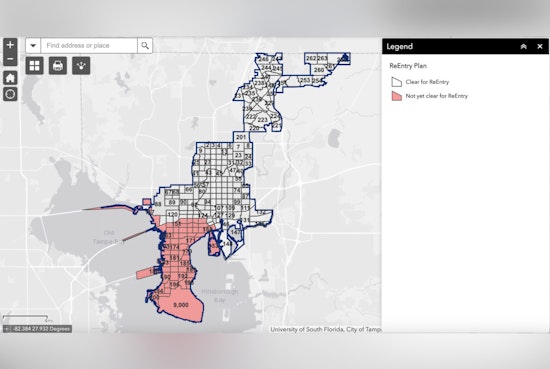Click the -82.384 27.932 Degrees readout
550x369 pixels.
pyautogui.click(x=41, y=329)
